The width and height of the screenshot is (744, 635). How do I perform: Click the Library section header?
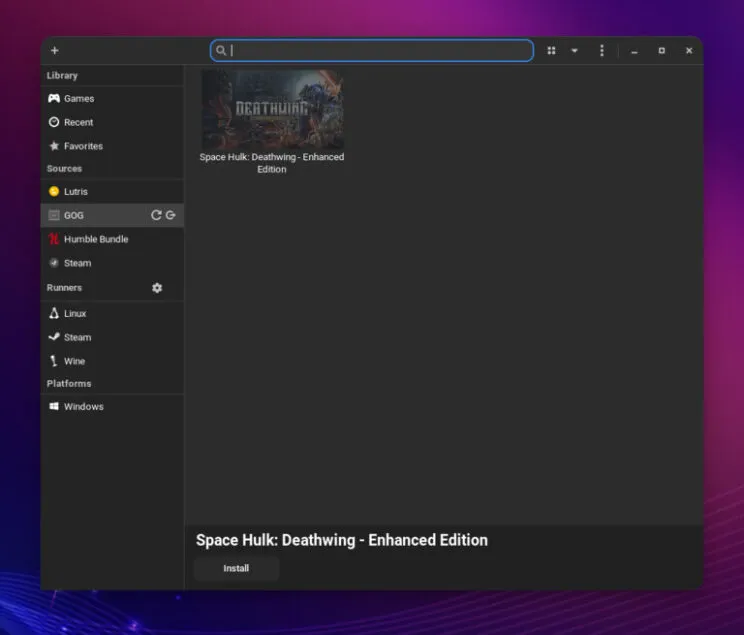(62, 75)
